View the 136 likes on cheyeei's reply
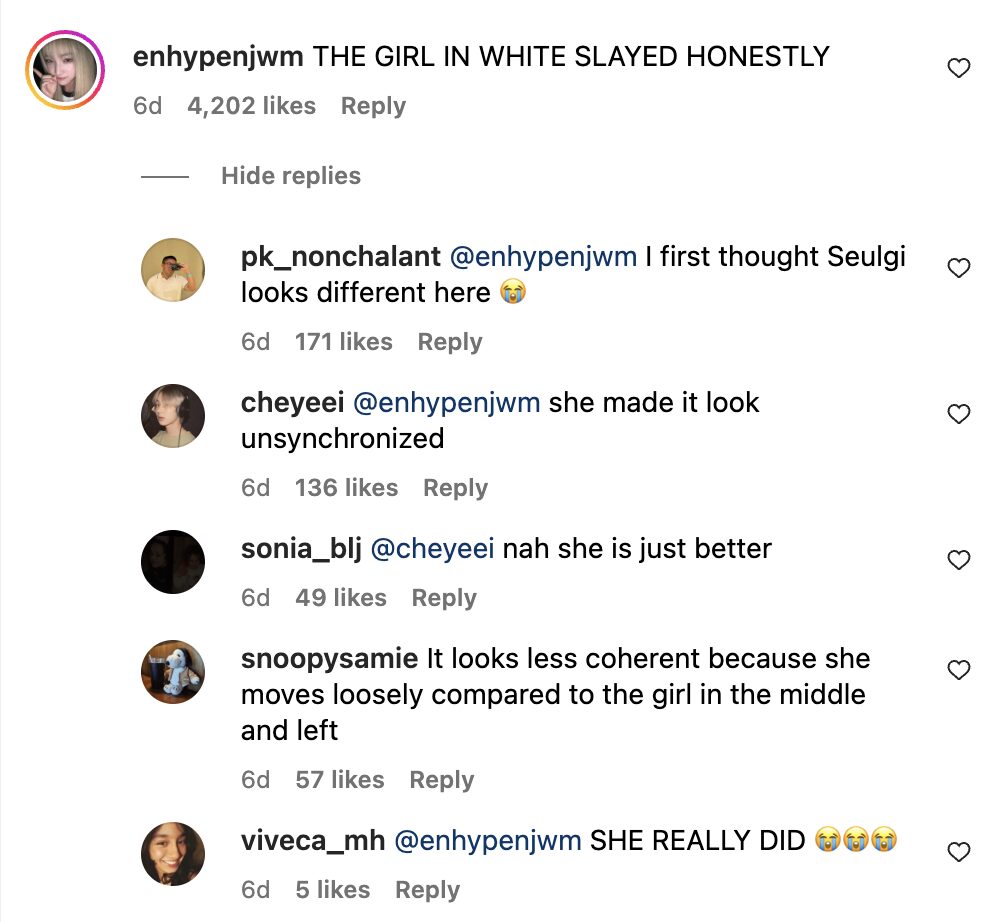The image size is (996, 922). [346, 488]
